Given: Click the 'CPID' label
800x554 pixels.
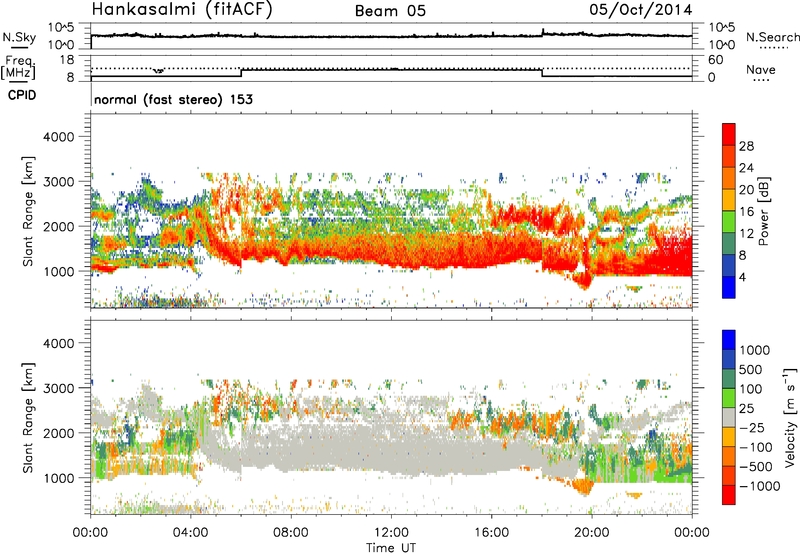Looking at the screenshot, I should [22, 95].
